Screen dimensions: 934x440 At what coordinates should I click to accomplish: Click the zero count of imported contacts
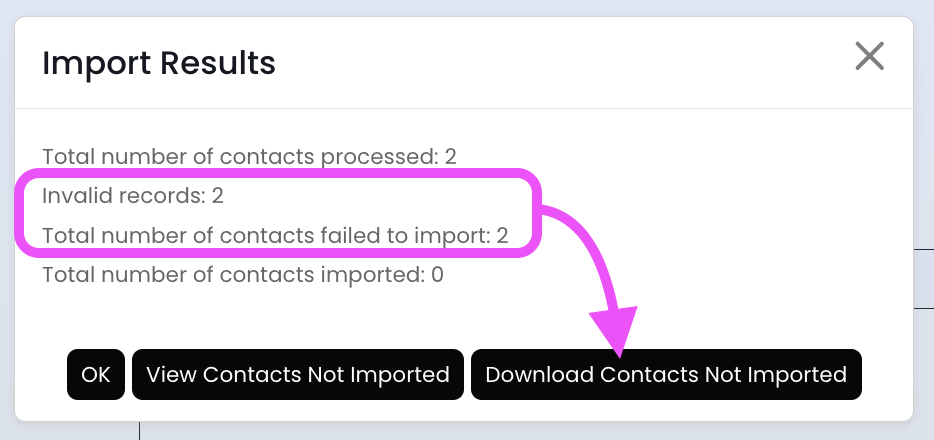[x=437, y=274]
